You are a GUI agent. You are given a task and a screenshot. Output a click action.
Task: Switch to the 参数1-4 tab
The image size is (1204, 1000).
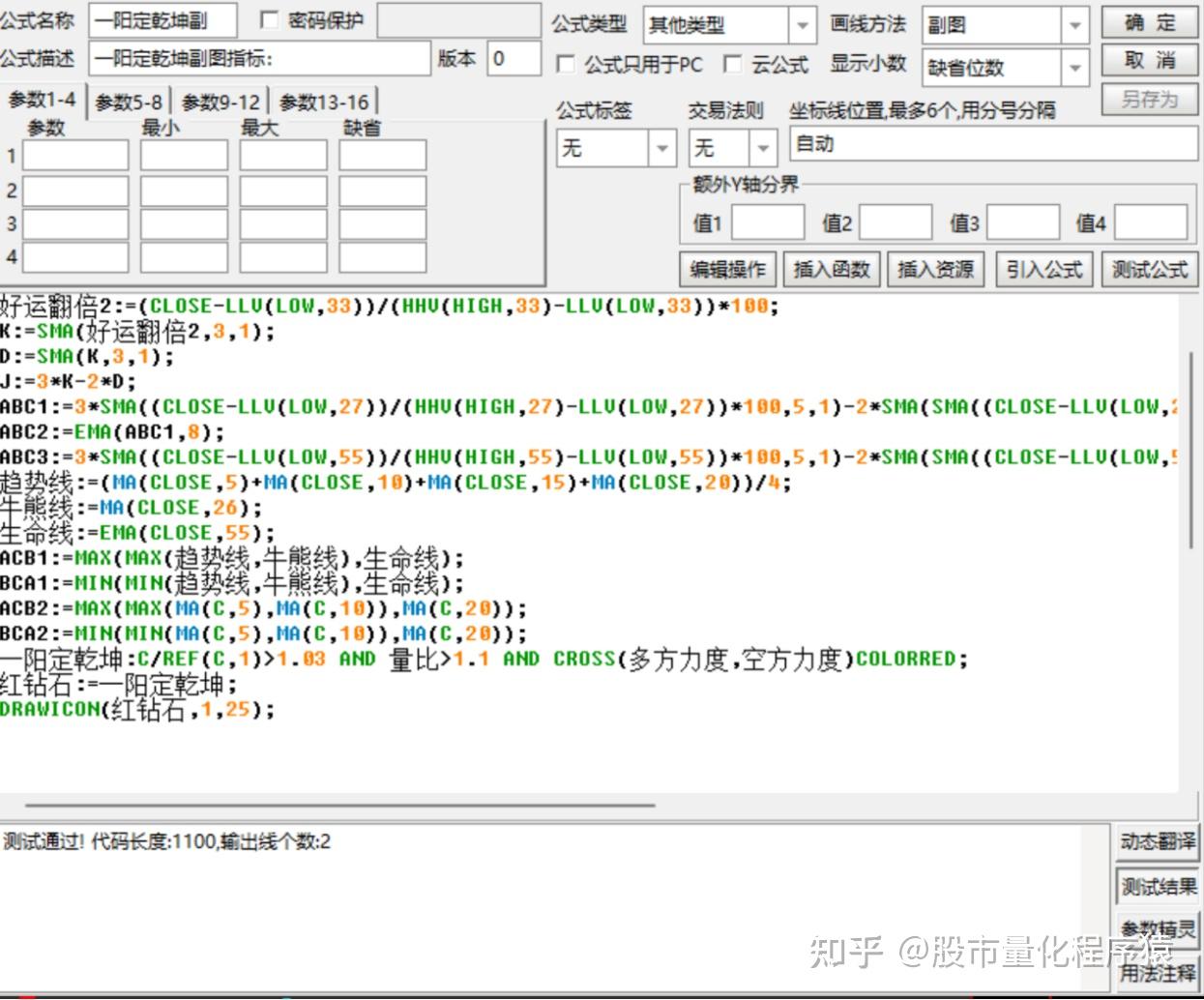(43, 101)
